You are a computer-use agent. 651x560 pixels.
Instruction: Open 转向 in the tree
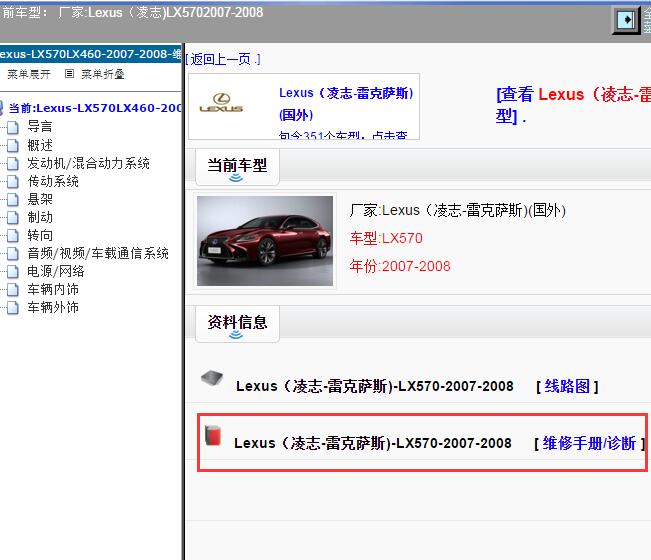point(40,235)
